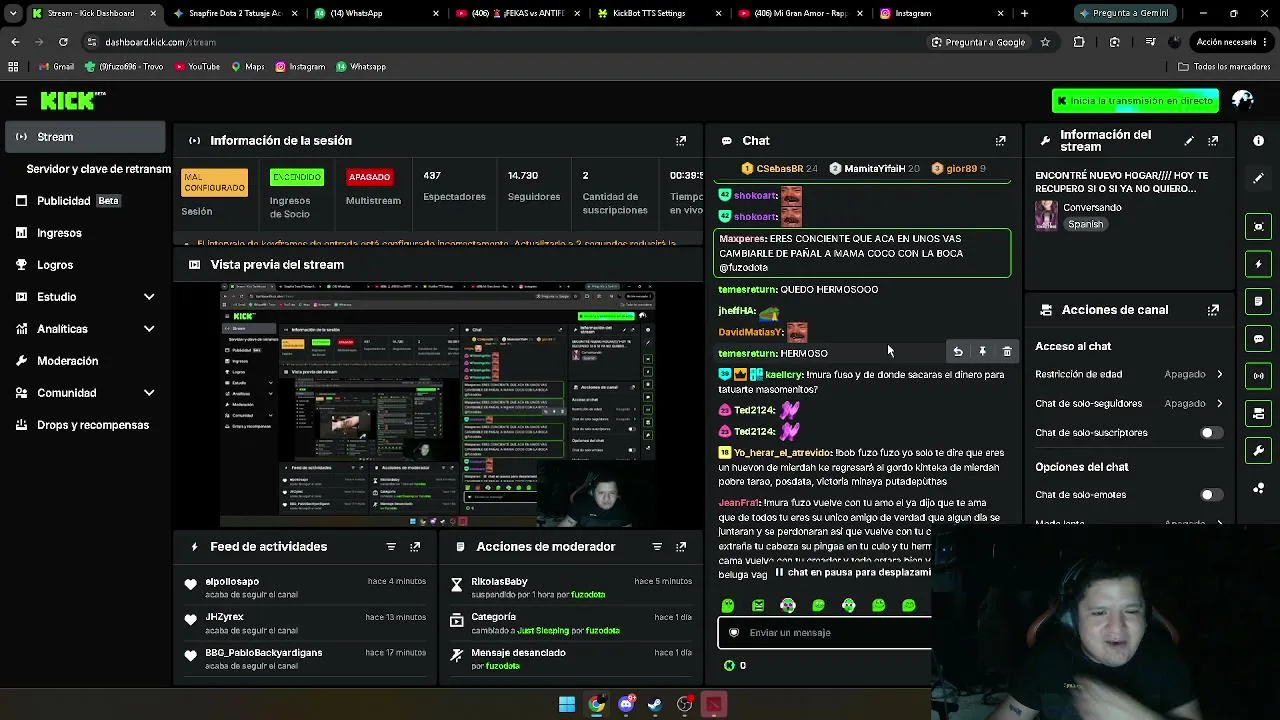Image resolution: width=1280 pixels, height=720 pixels.
Task: Pick the first green emote above message box
Action: point(728,605)
